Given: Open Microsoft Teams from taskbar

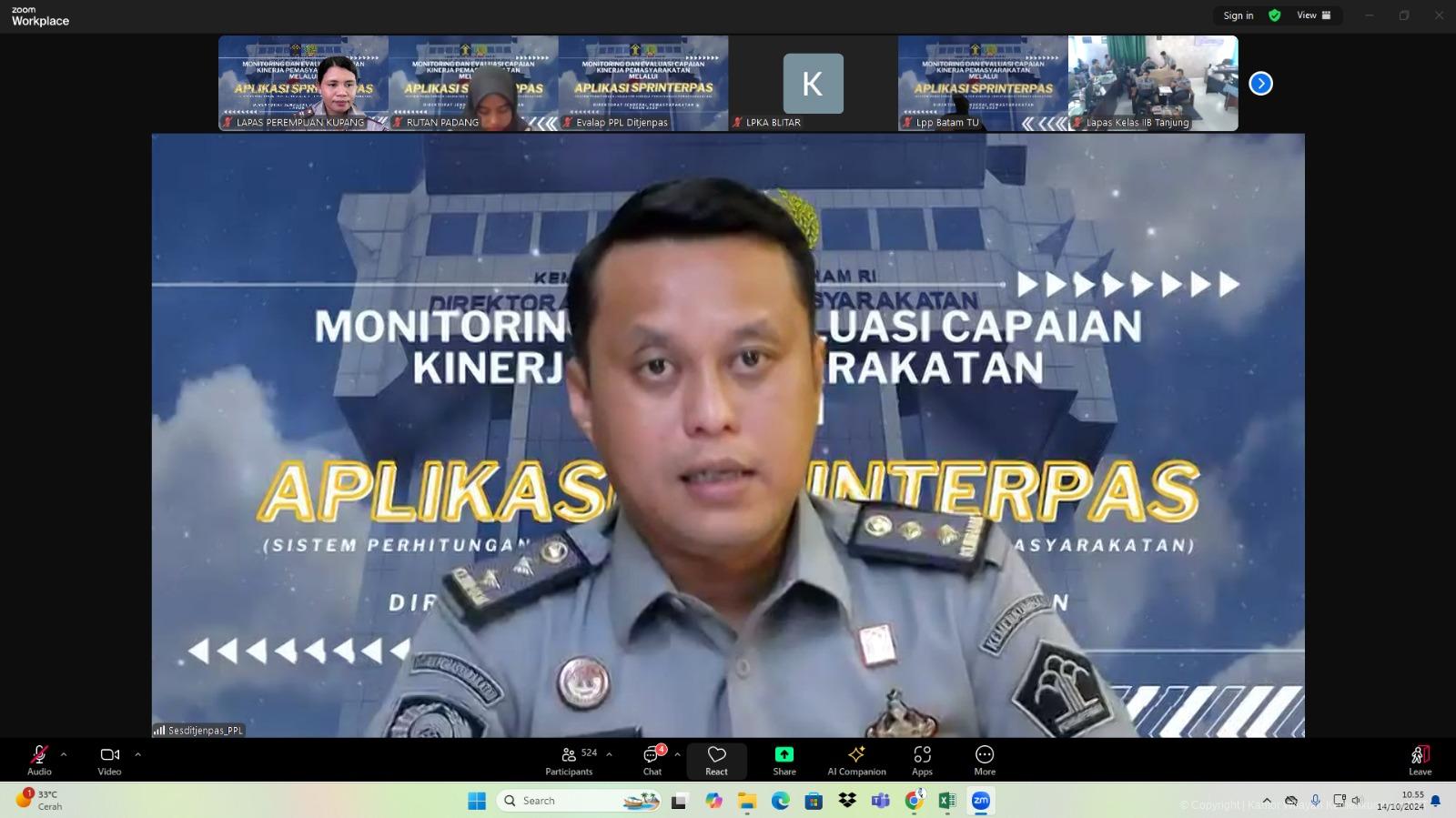Looking at the screenshot, I should 880,801.
